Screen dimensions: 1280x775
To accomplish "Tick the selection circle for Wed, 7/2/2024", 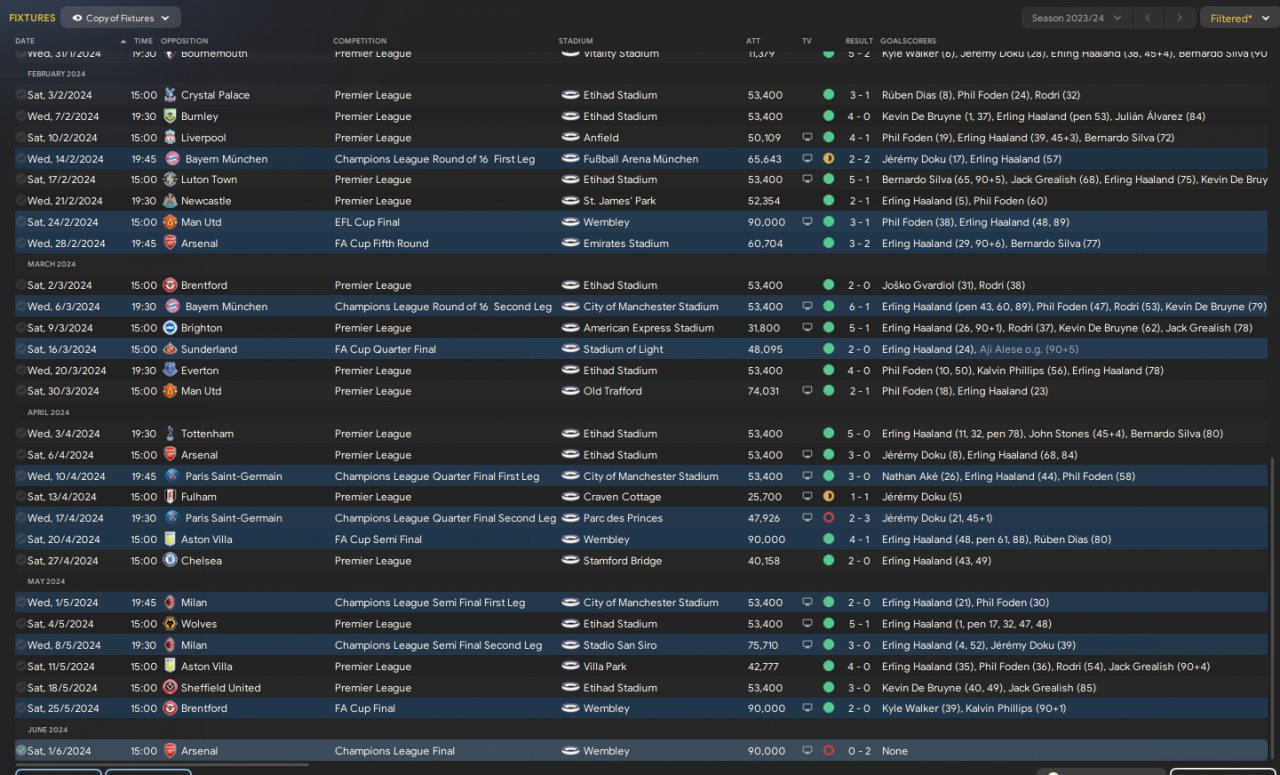I will [21, 116].
